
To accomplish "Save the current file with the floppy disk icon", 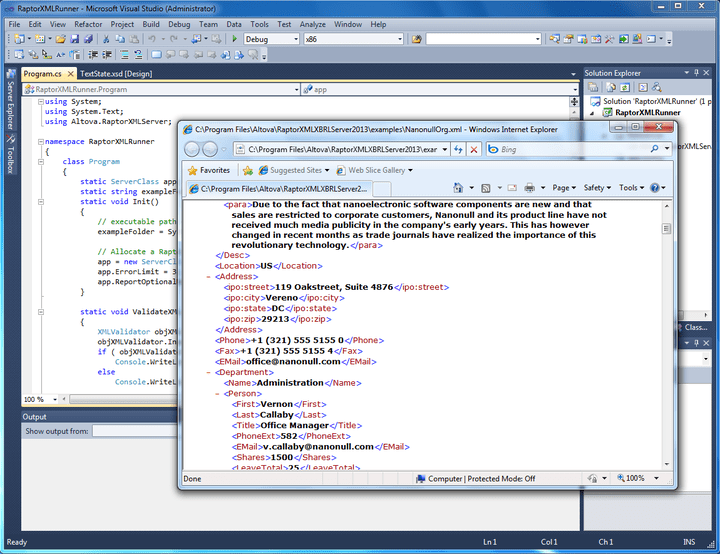I will point(75,40).
